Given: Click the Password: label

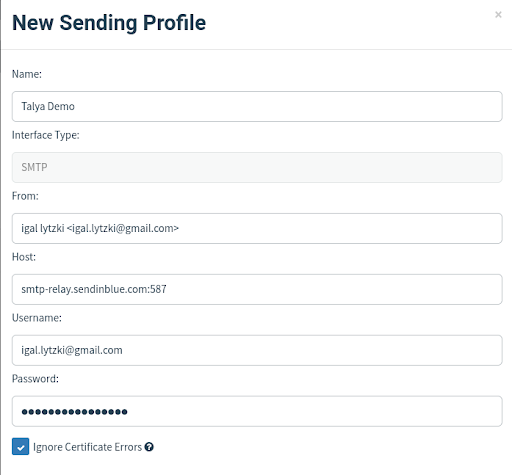Looking at the screenshot, I should tap(35, 379).
